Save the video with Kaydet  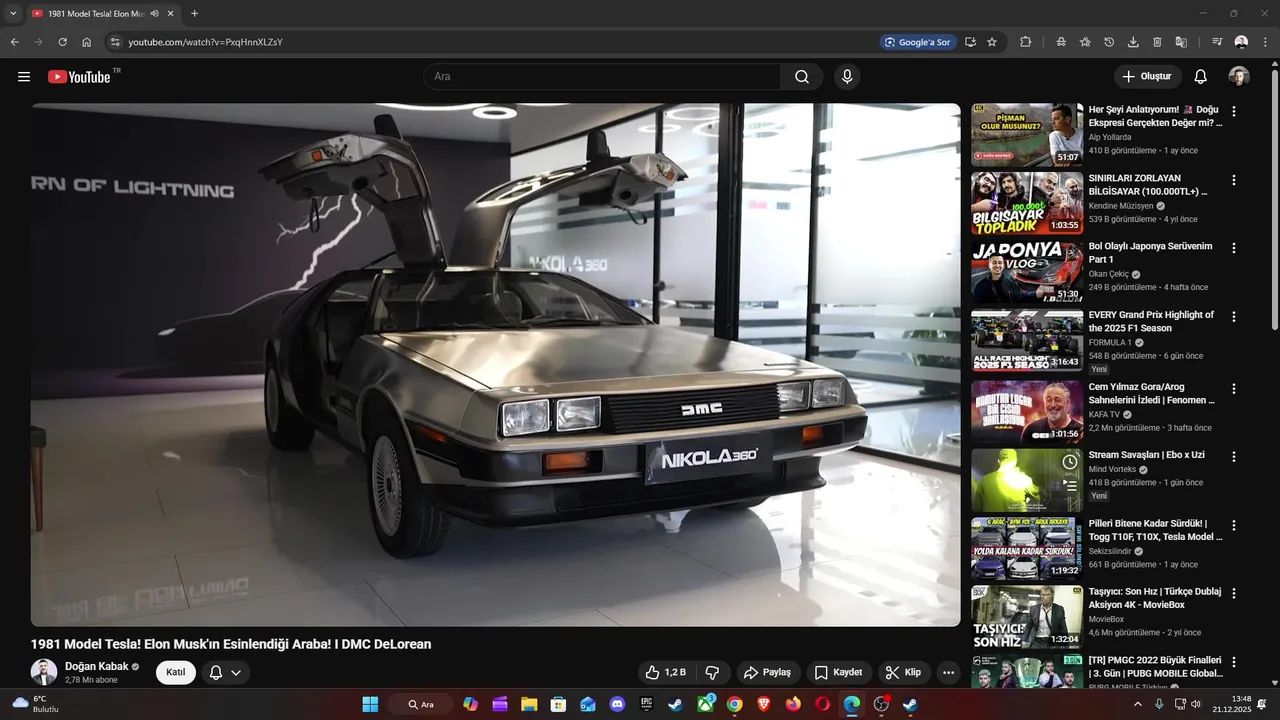pos(838,673)
